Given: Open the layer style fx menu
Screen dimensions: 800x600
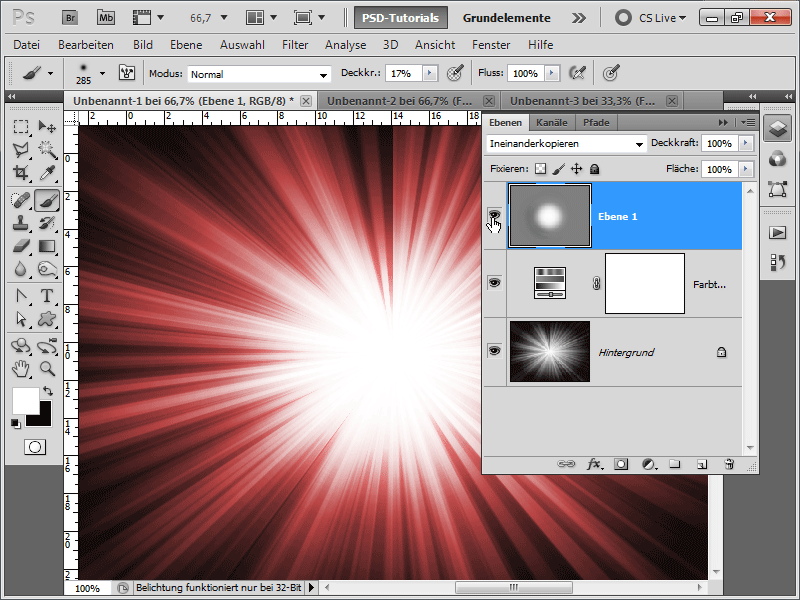Looking at the screenshot, I should (x=594, y=464).
